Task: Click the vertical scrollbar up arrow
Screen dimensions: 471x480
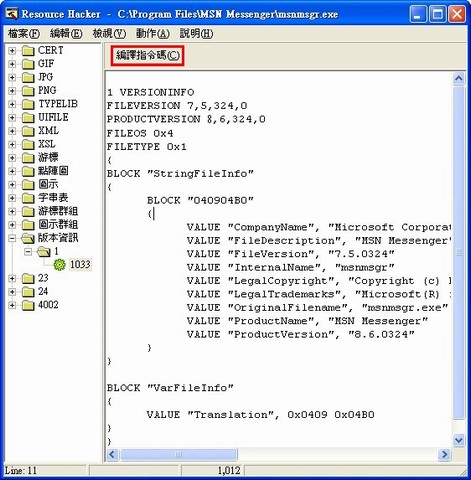Action: pyautogui.click(x=459, y=79)
